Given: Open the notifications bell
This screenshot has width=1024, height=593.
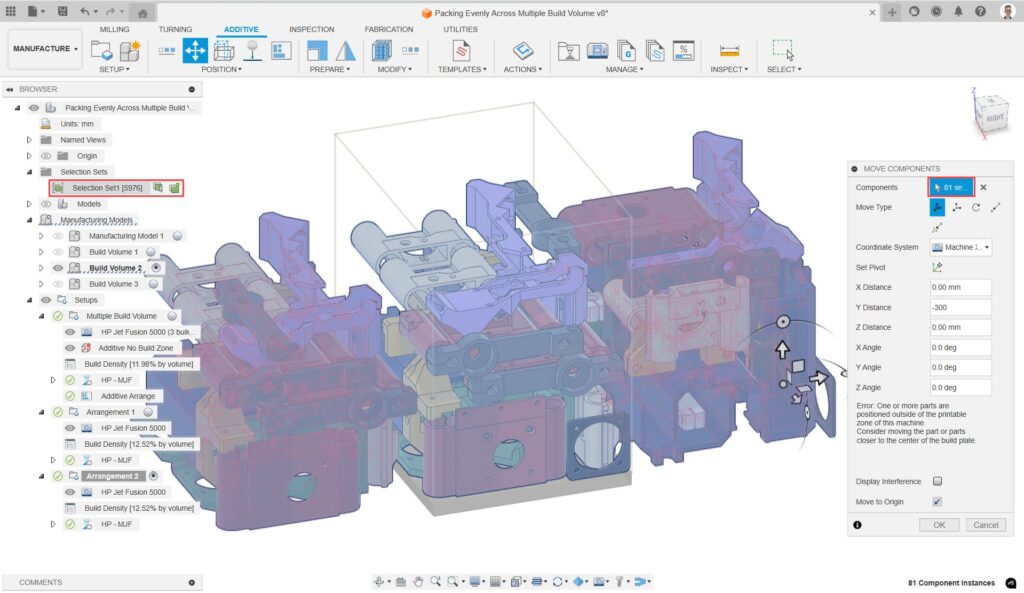Looking at the screenshot, I should click(x=958, y=12).
